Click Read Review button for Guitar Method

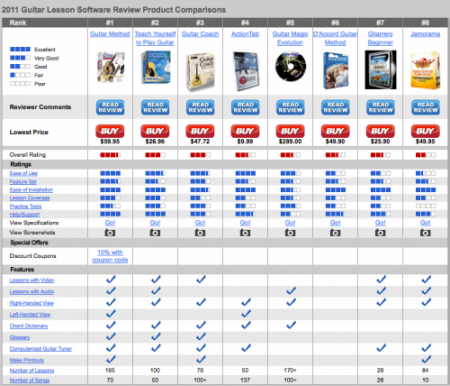tap(110, 107)
